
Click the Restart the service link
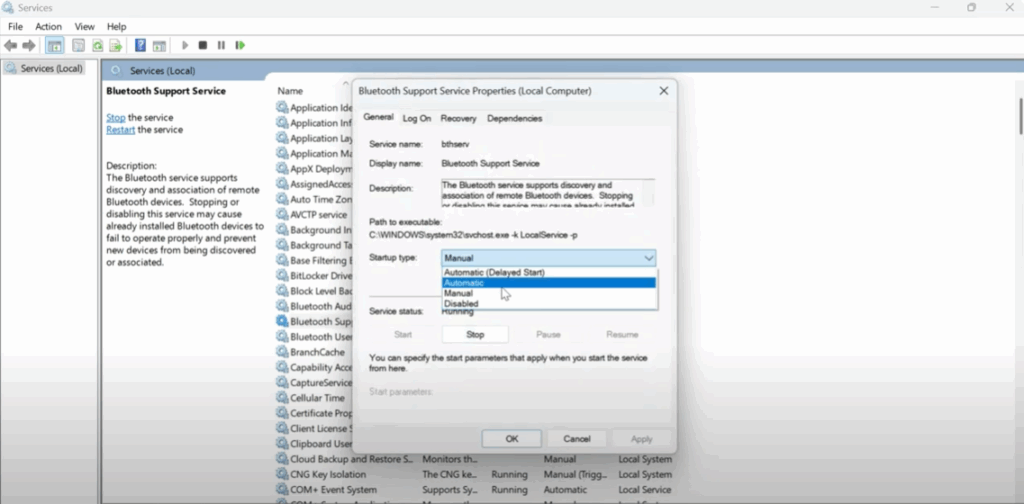coord(121,129)
